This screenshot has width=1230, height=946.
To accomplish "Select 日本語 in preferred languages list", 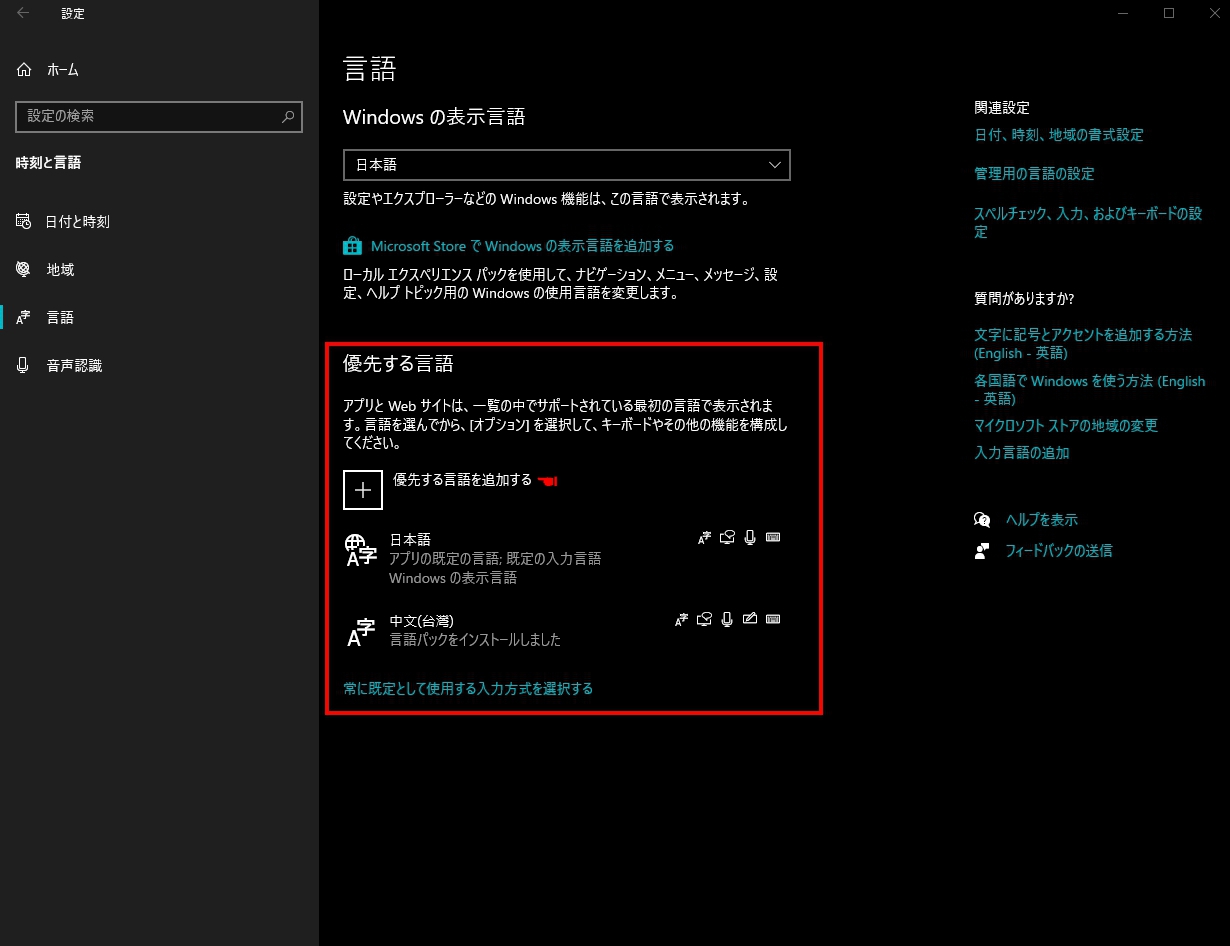I will [x=566, y=558].
